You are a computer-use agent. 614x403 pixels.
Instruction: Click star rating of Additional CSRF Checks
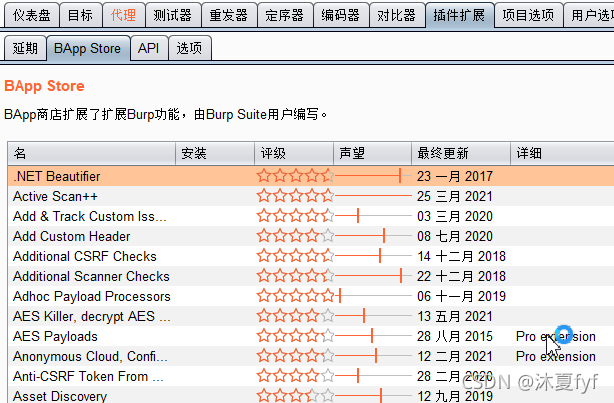296,256
